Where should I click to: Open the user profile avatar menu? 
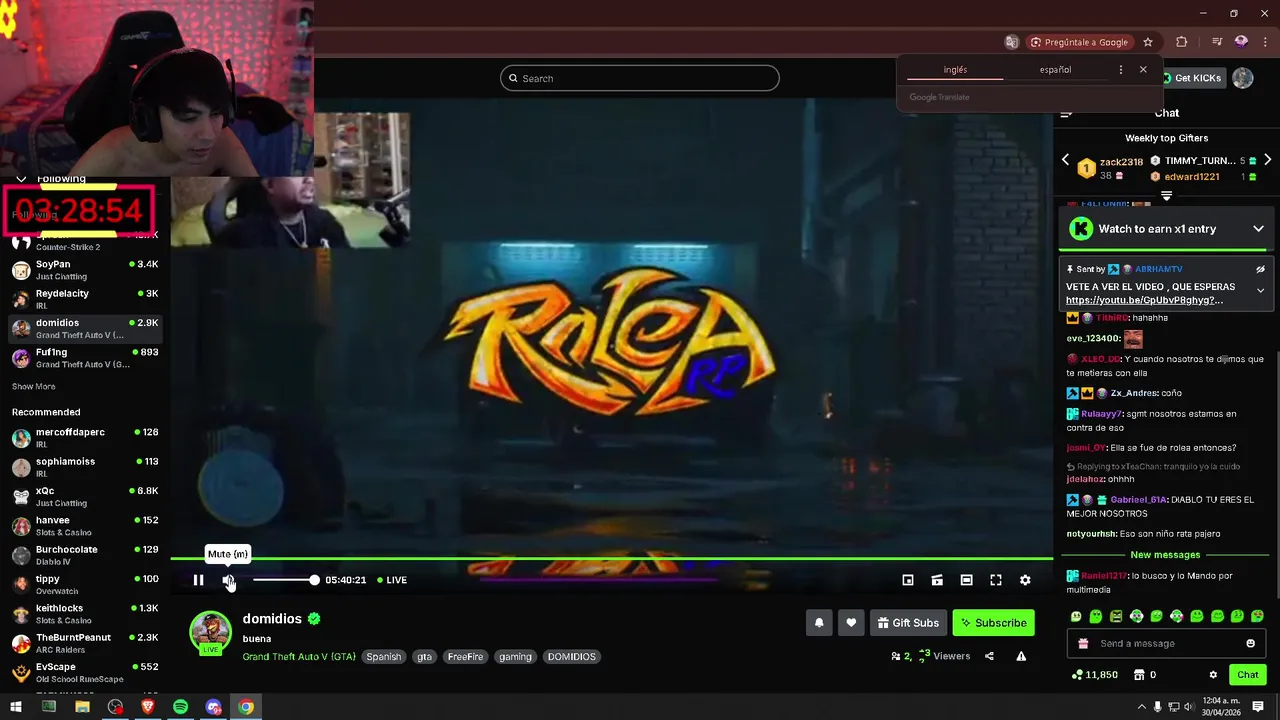click(1243, 78)
